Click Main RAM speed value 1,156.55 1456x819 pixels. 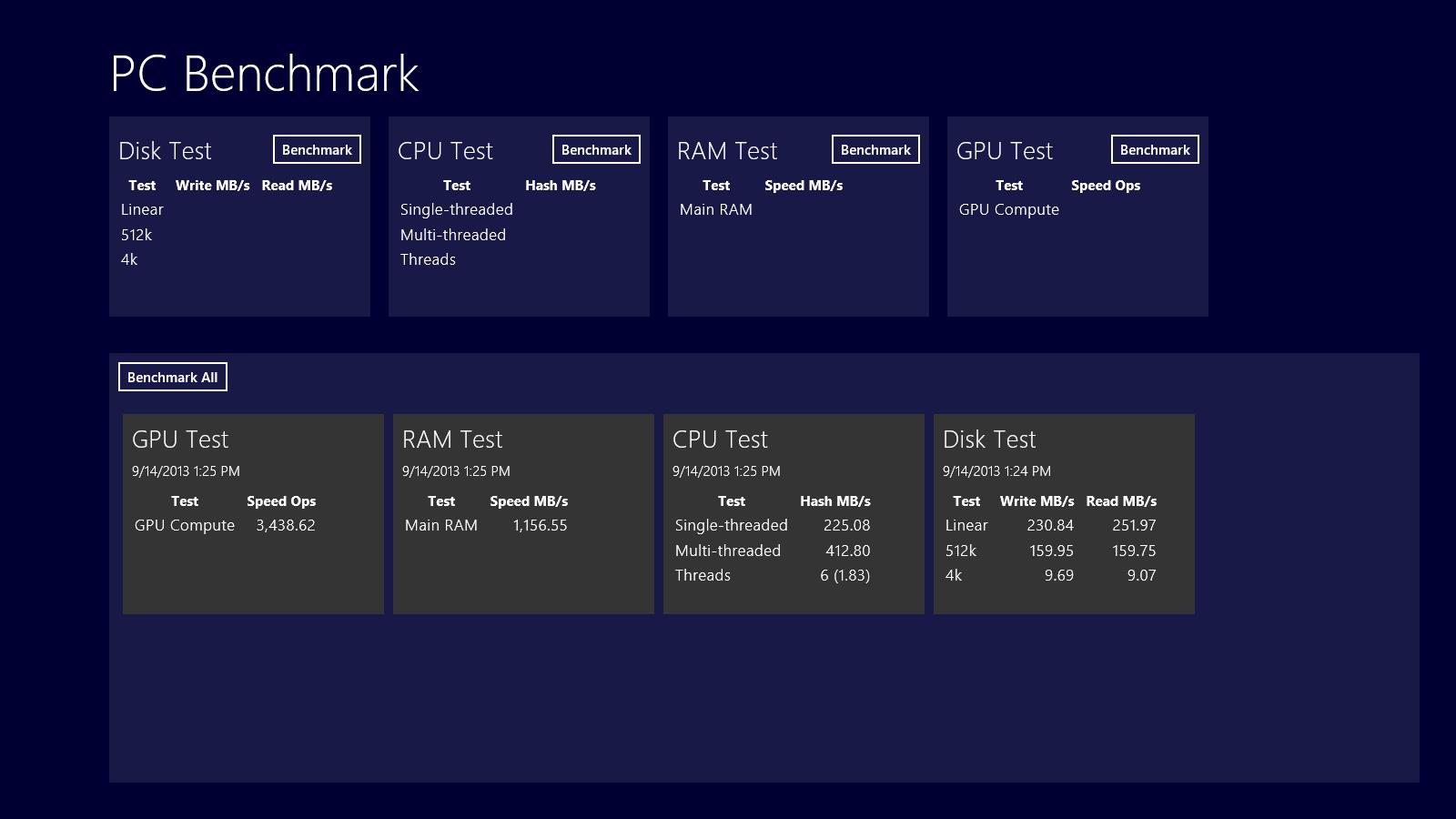(x=540, y=525)
